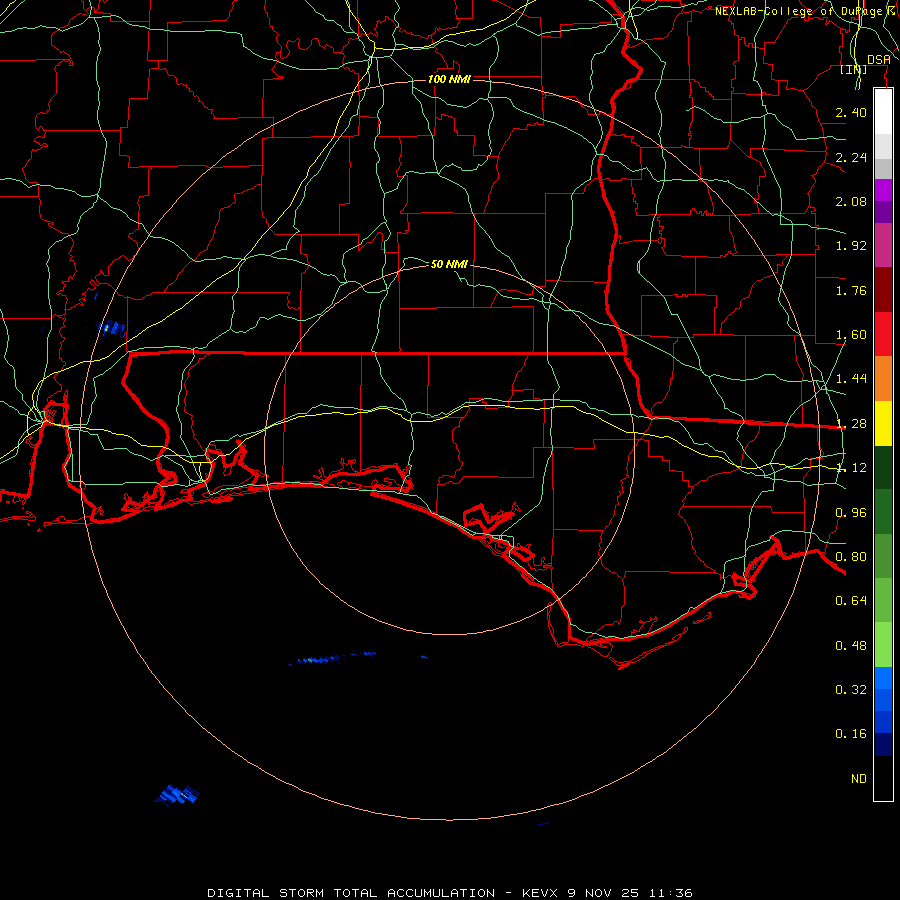Select the pink 1.92 legend swatch

pyautogui.click(x=883, y=246)
